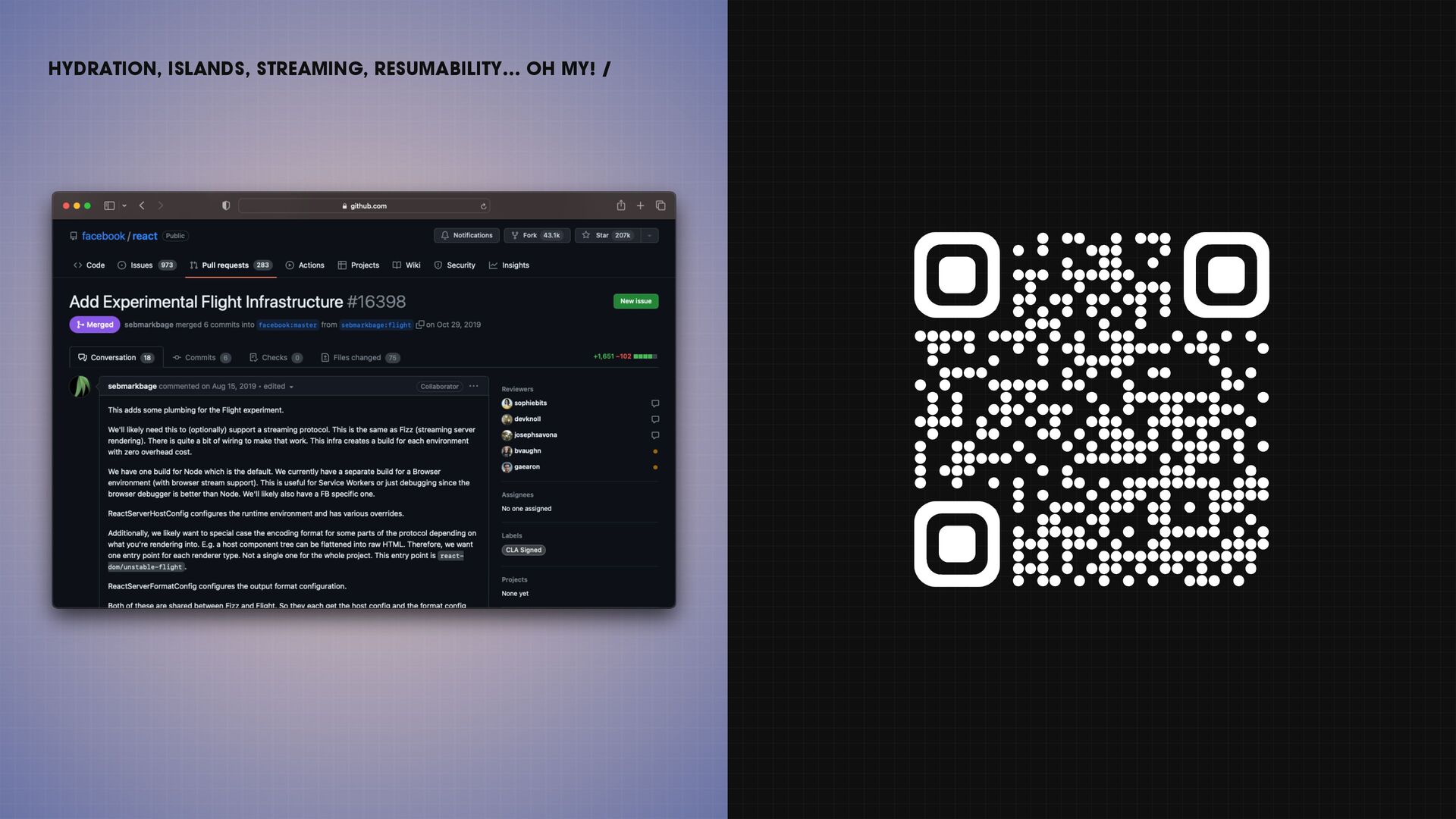Expand the edited history dropdown
The image size is (1456, 819).
point(291,387)
